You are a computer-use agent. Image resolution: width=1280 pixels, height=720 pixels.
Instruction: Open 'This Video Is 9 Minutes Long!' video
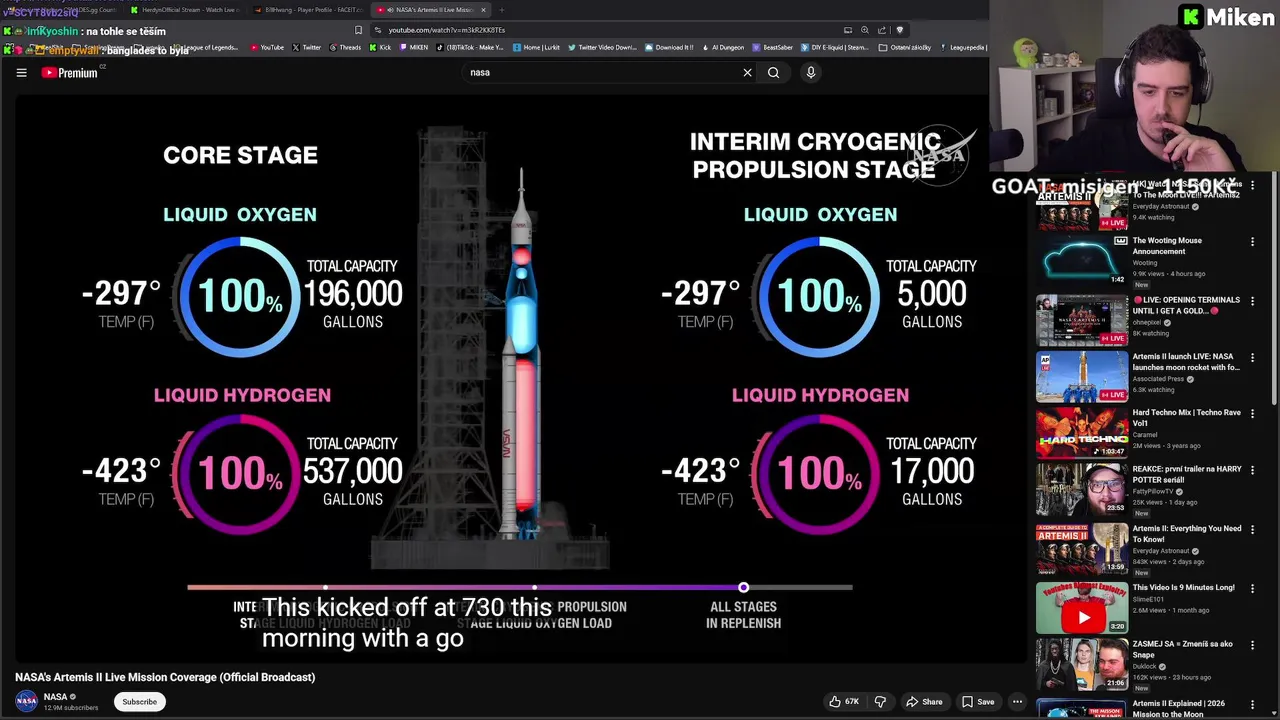[1081, 607]
